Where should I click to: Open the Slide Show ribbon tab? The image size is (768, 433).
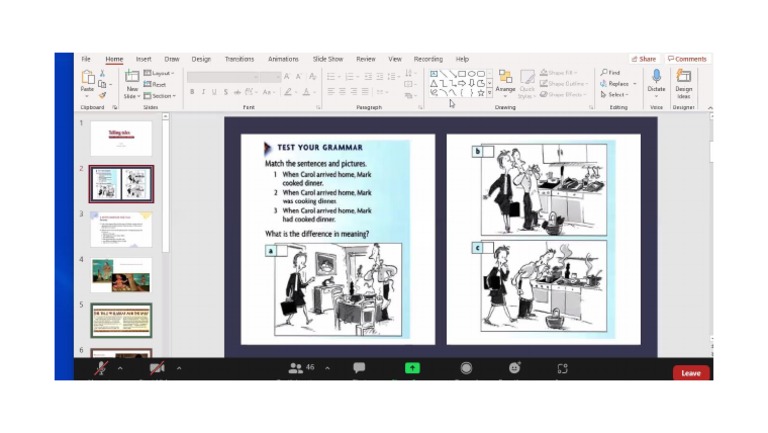(x=327, y=59)
